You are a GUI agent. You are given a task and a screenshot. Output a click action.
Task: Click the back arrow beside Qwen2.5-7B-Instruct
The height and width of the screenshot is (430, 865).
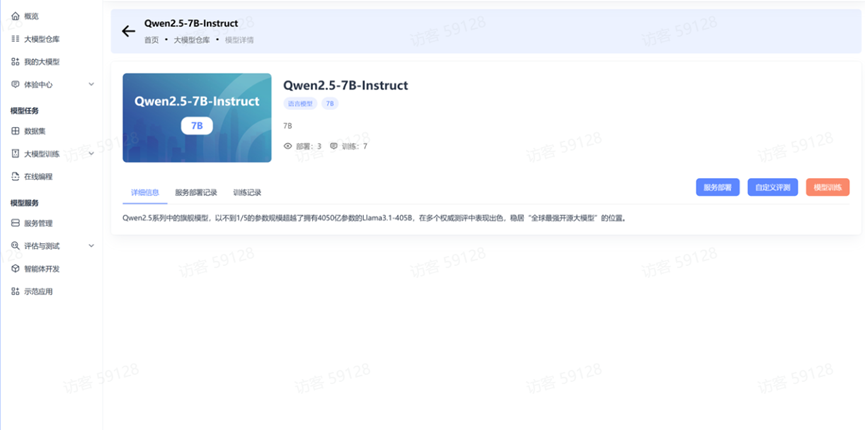click(129, 31)
